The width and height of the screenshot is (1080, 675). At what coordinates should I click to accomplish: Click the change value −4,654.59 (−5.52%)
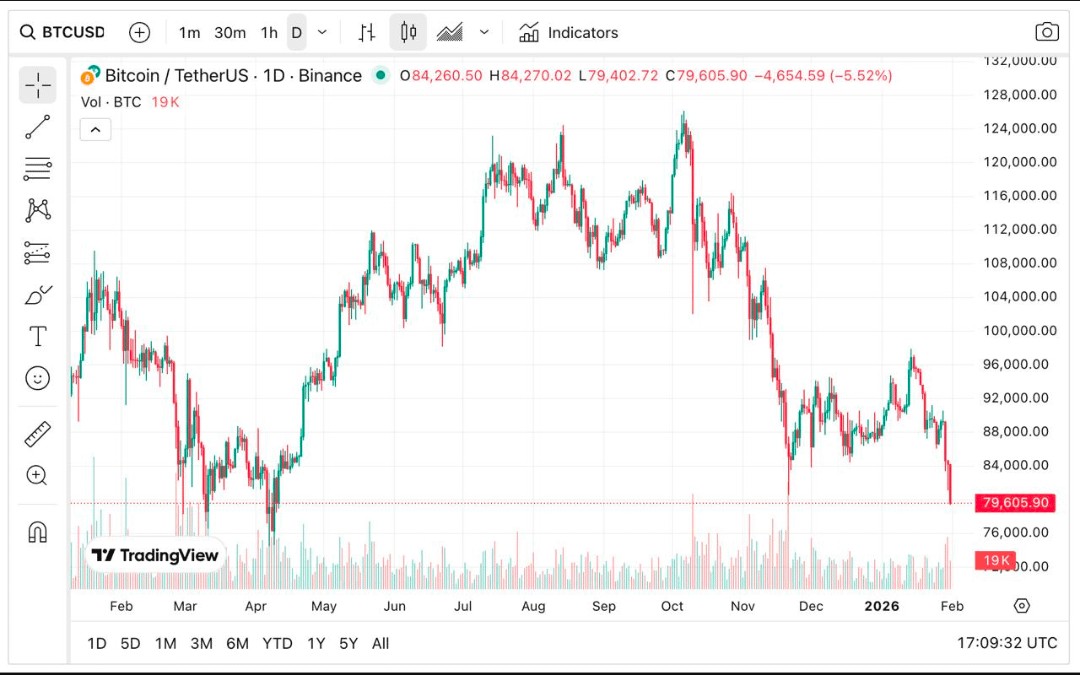[823, 75]
